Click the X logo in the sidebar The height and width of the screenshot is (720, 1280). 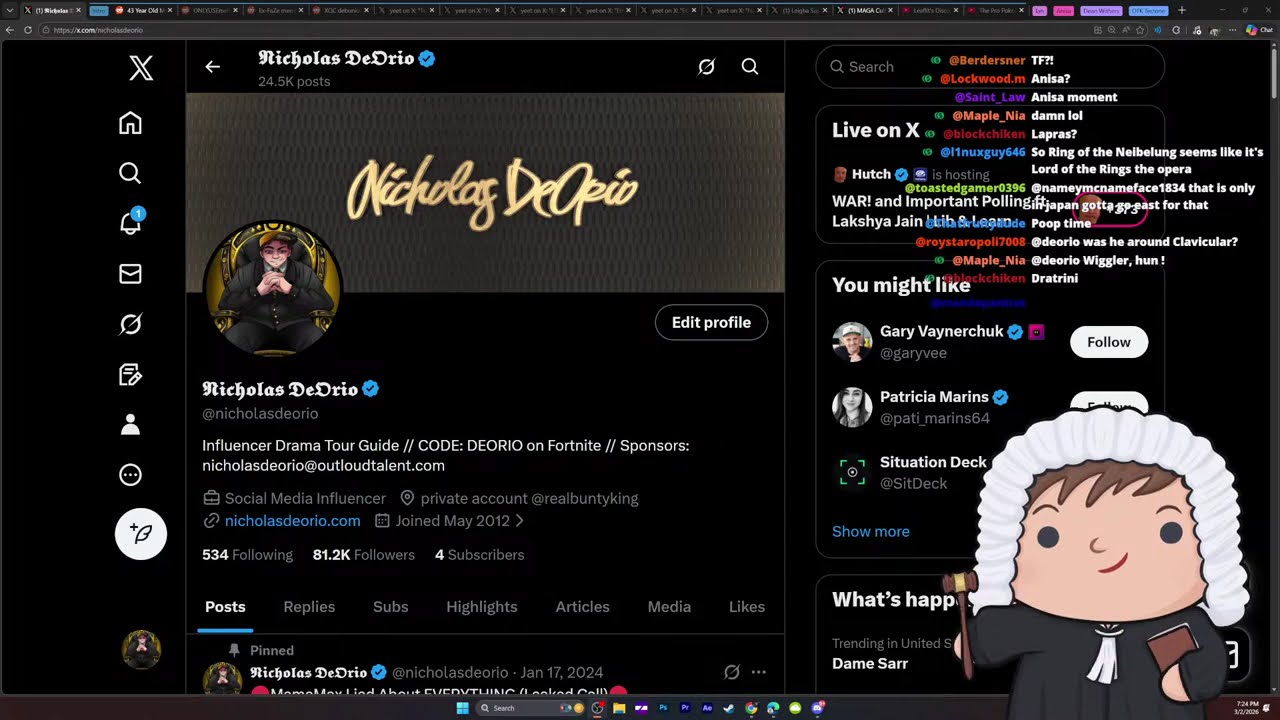click(141, 68)
